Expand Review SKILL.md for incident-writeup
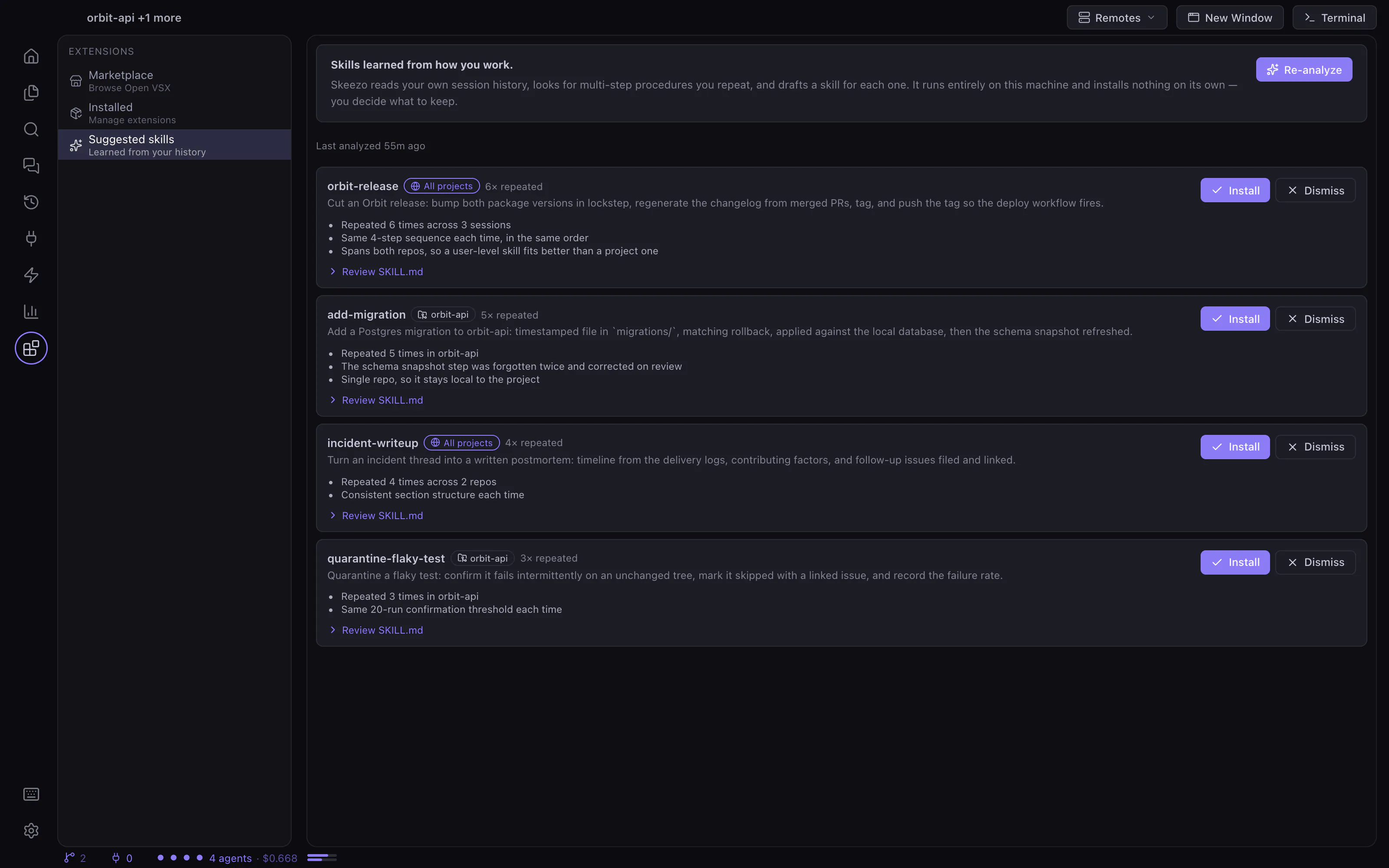The height and width of the screenshot is (868, 1389). point(376,516)
